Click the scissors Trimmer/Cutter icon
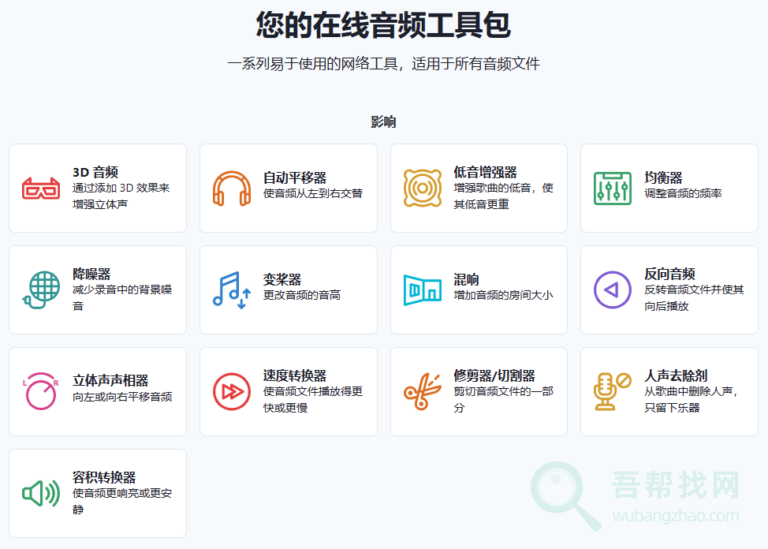The width and height of the screenshot is (768, 549). point(422,392)
